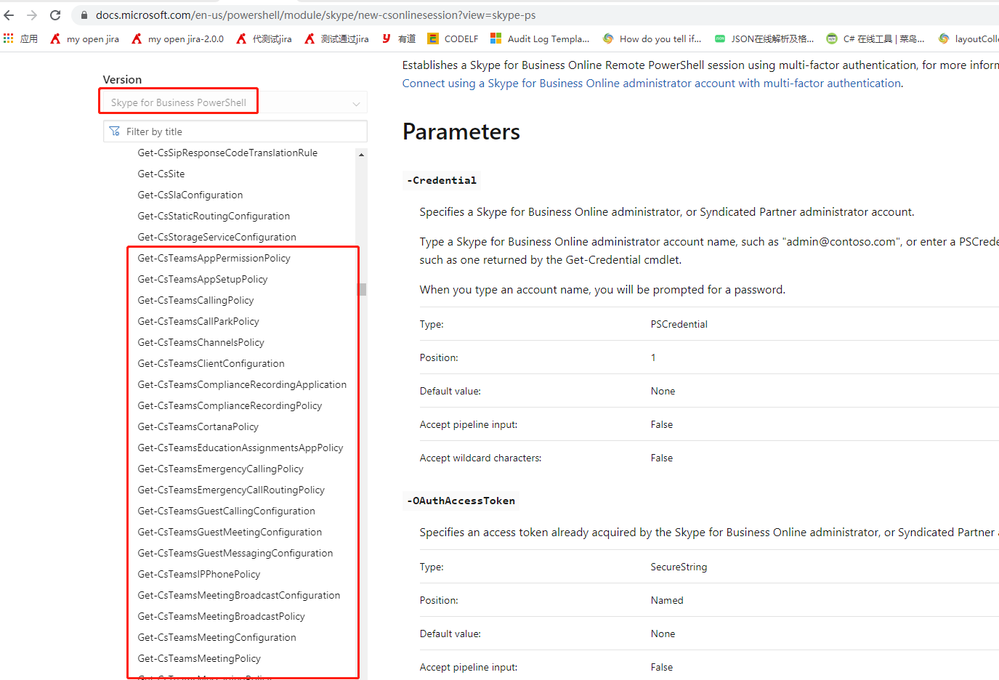Click the padlock icon in the address bar
999x680 pixels.
point(84,15)
